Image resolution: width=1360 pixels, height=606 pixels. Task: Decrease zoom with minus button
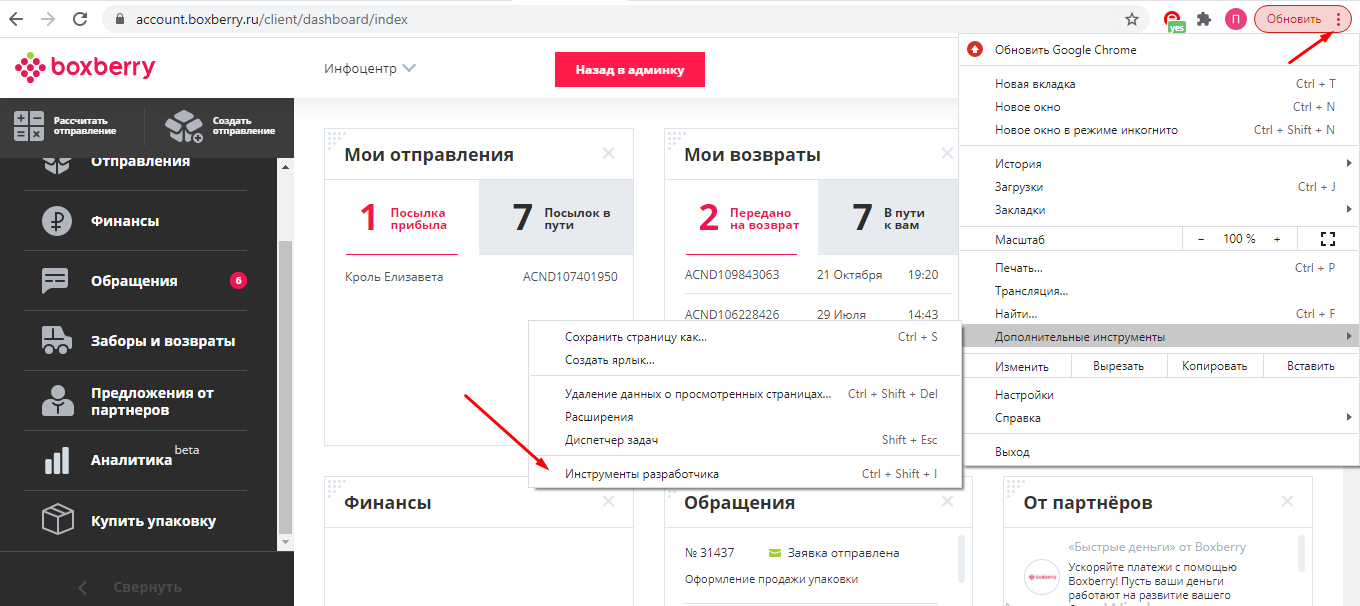[1200, 239]
